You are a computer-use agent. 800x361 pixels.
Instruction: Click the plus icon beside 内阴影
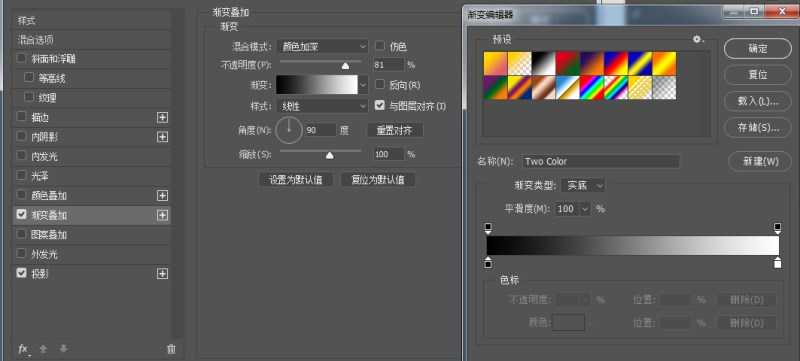click(162, 137)
